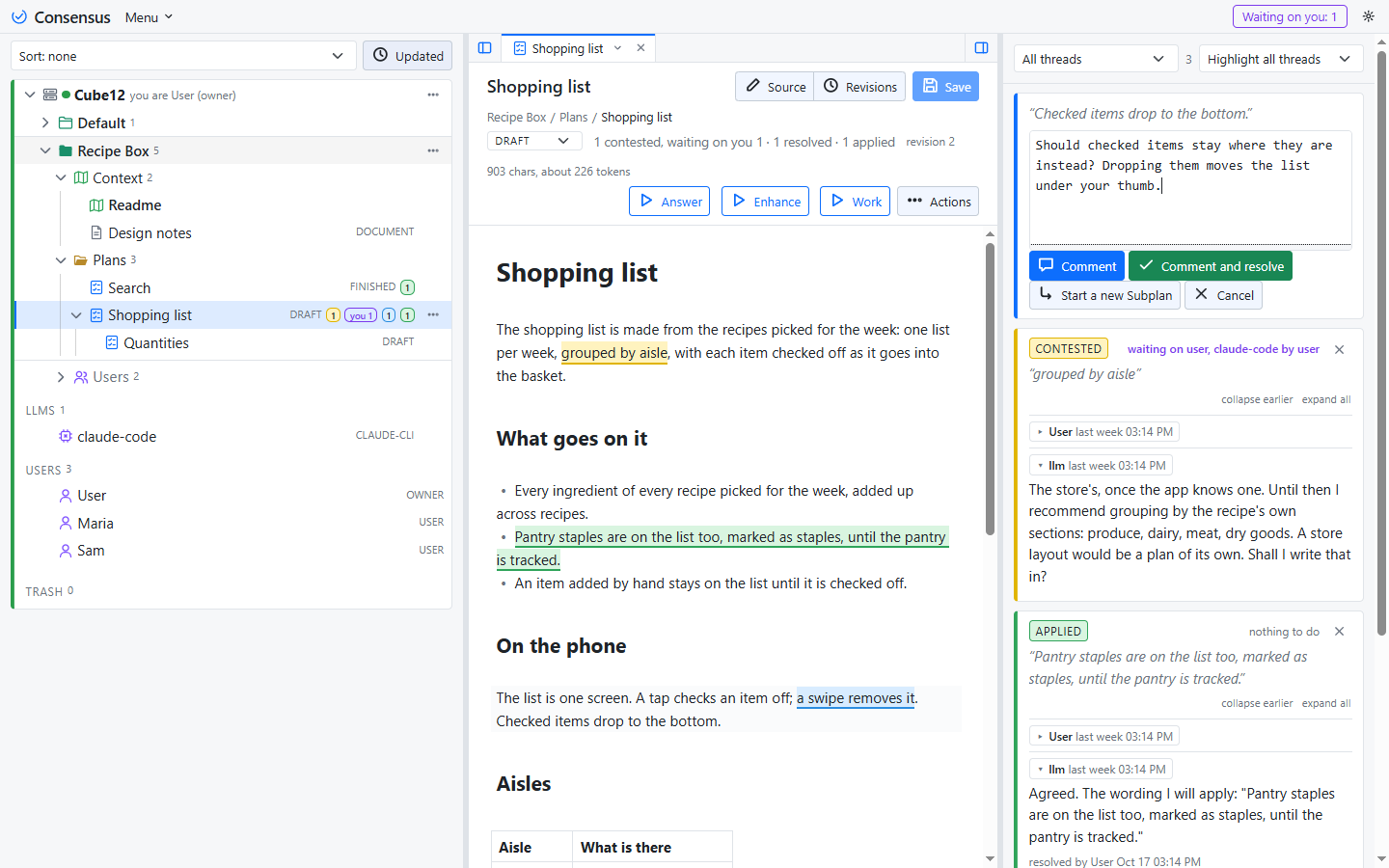Expand the Default folder

click(45, 122)
